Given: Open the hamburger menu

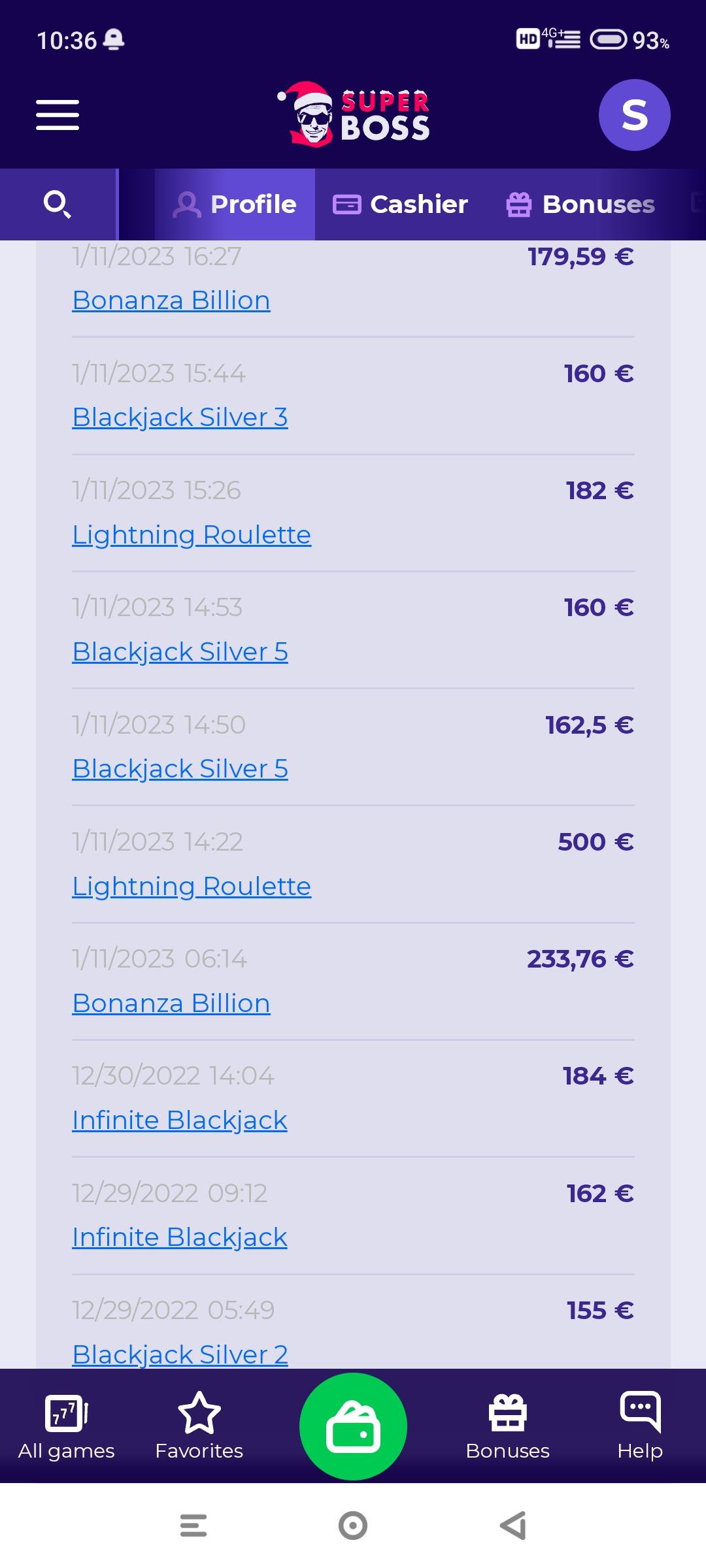Looking at the screenshot, I should [x=58, y=115].
